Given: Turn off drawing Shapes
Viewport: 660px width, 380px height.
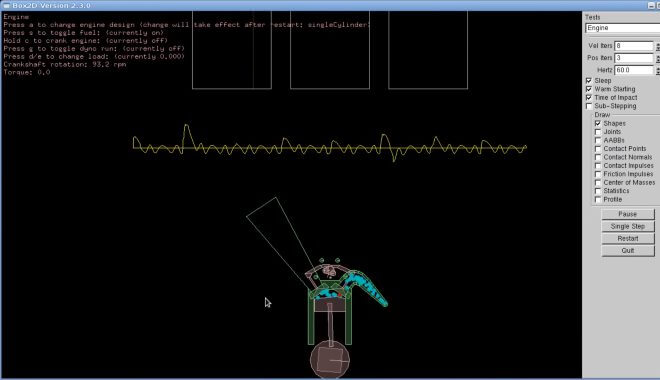Looking at the screenshot, I should point(598,123).
